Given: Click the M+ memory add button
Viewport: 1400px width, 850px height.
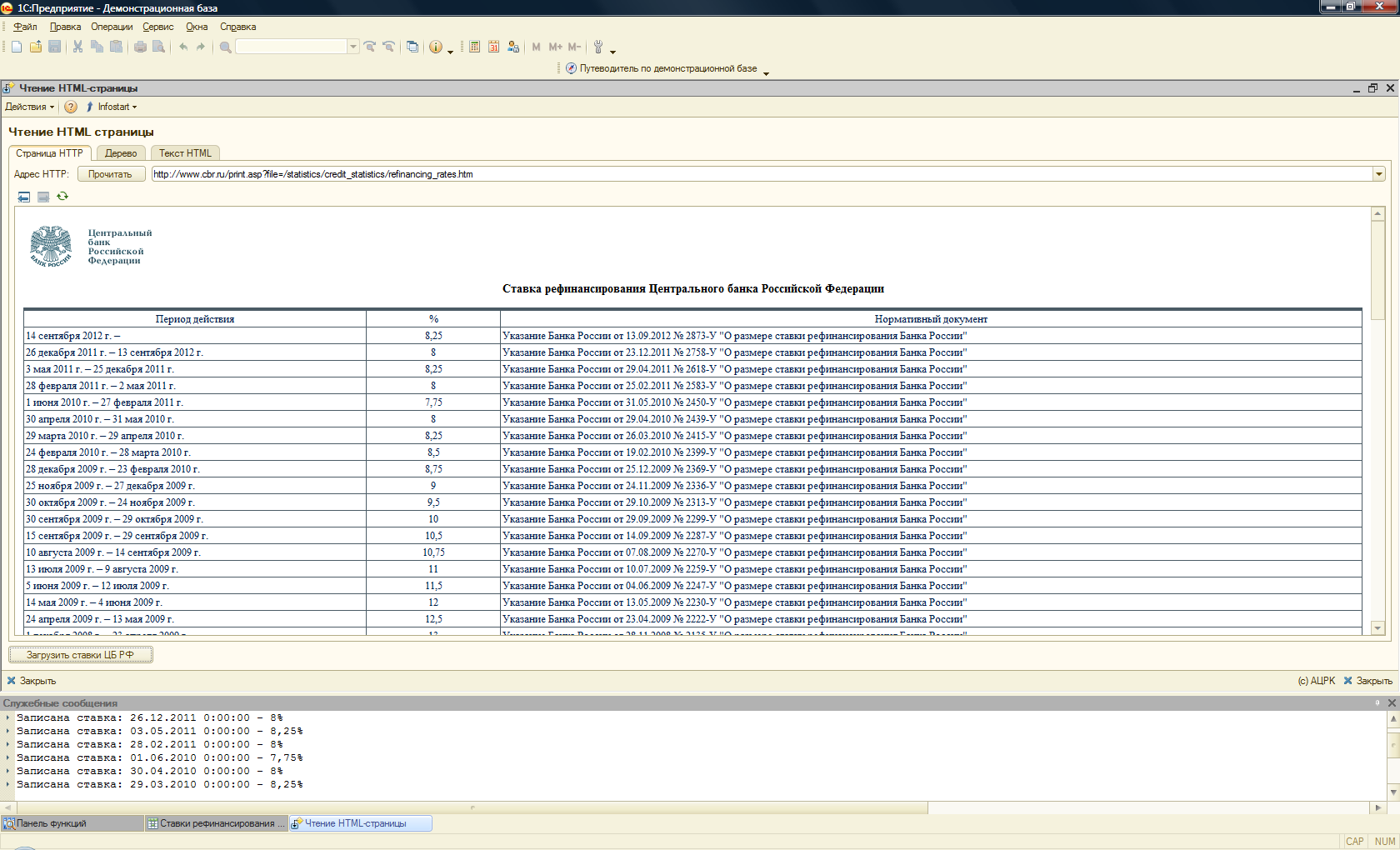Looking at the screenshot, I should pyautogui.click(x=555, y=47).
